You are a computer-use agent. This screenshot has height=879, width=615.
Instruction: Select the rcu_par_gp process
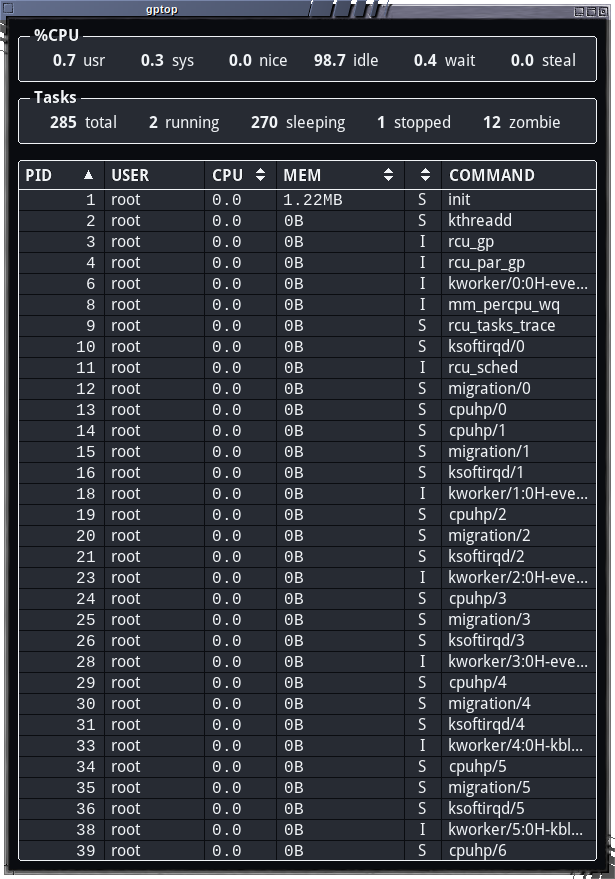307,263
